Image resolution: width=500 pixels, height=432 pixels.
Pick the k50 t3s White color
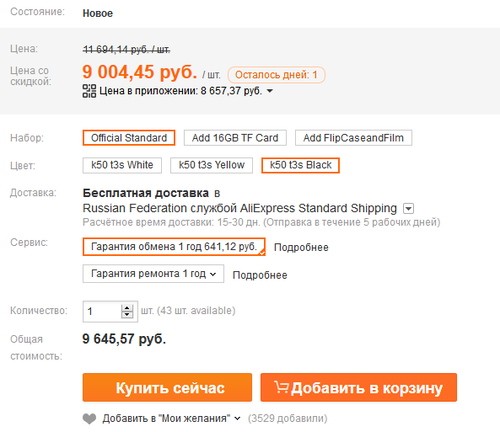pyautogui.click(x=122, y=165)
